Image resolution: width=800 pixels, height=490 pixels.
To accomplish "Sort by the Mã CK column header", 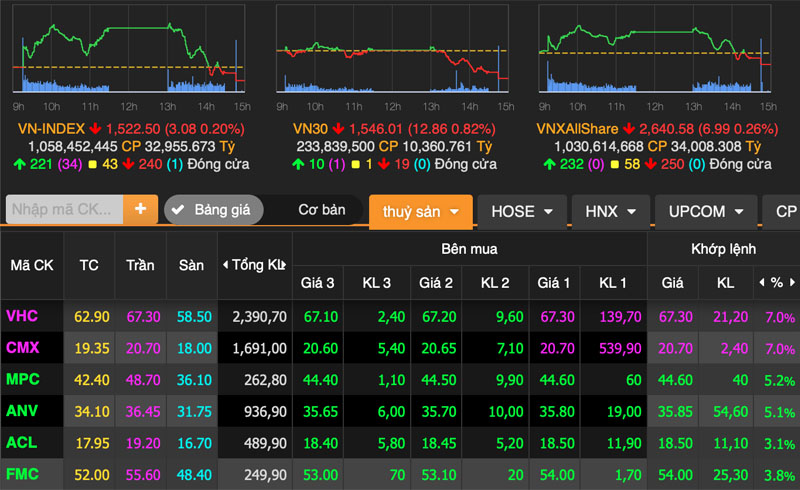I will [x=32, y=265].
